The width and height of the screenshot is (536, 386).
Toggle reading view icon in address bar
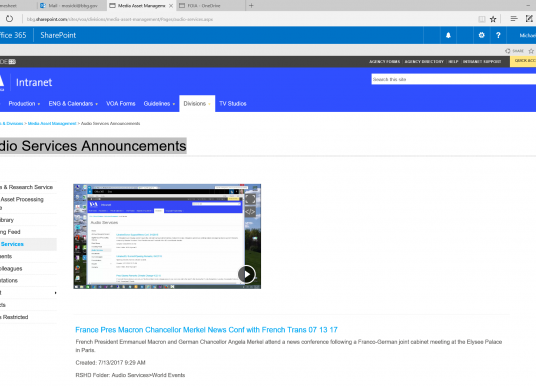click(481, 19)
